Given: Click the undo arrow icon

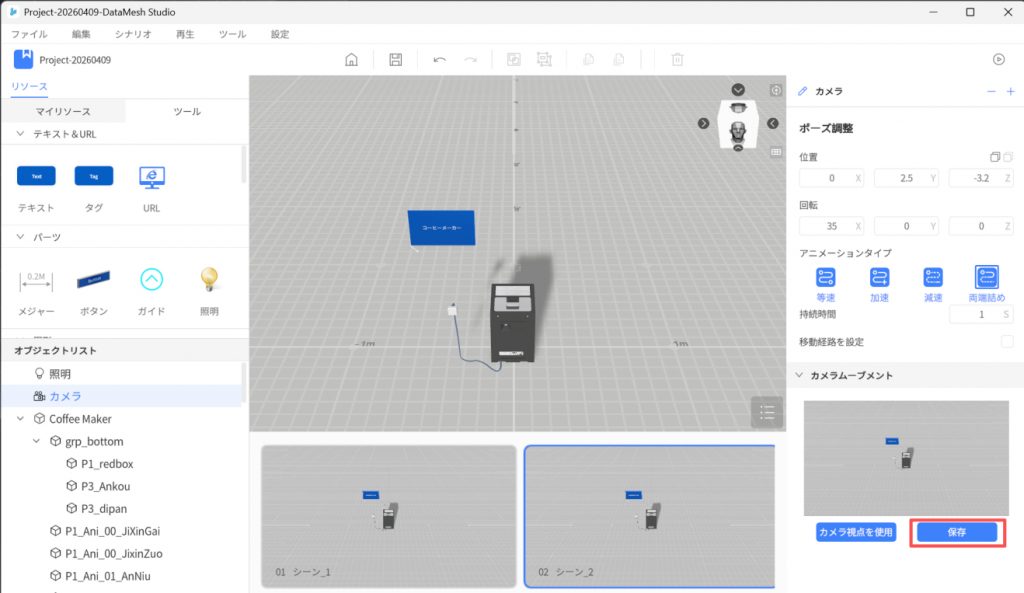Looking at the screenshot, I should pos(439,60).
